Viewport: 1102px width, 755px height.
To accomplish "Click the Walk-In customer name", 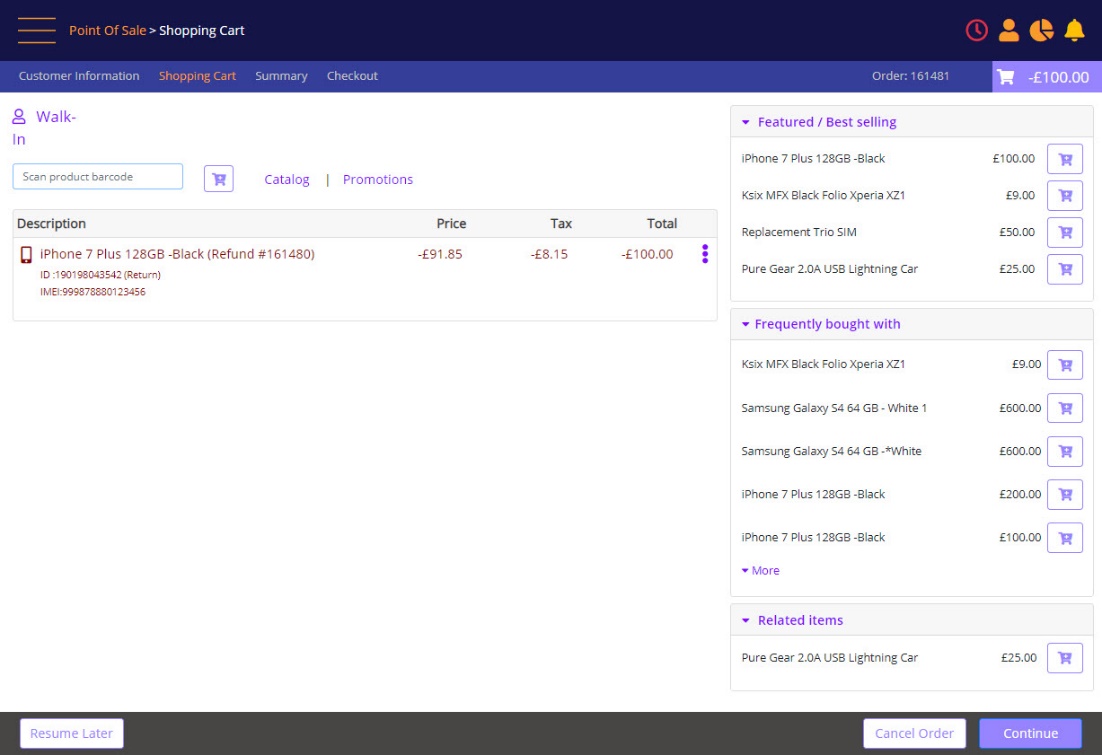I will click(44, 128).
